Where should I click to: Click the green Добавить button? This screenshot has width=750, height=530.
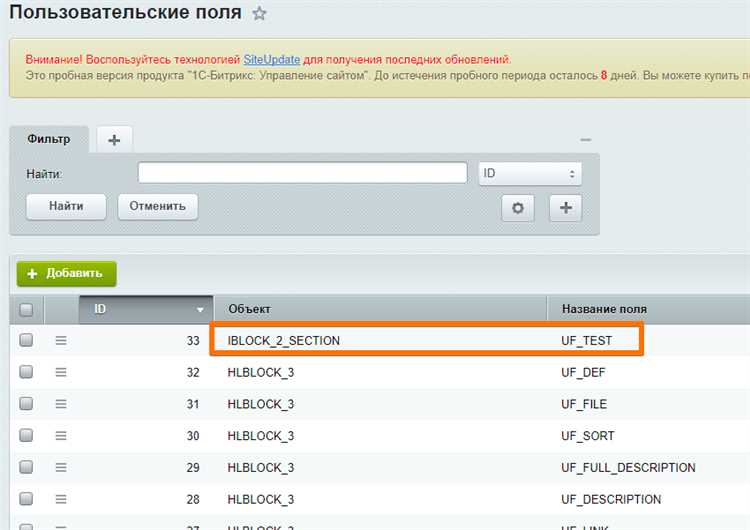66,274
